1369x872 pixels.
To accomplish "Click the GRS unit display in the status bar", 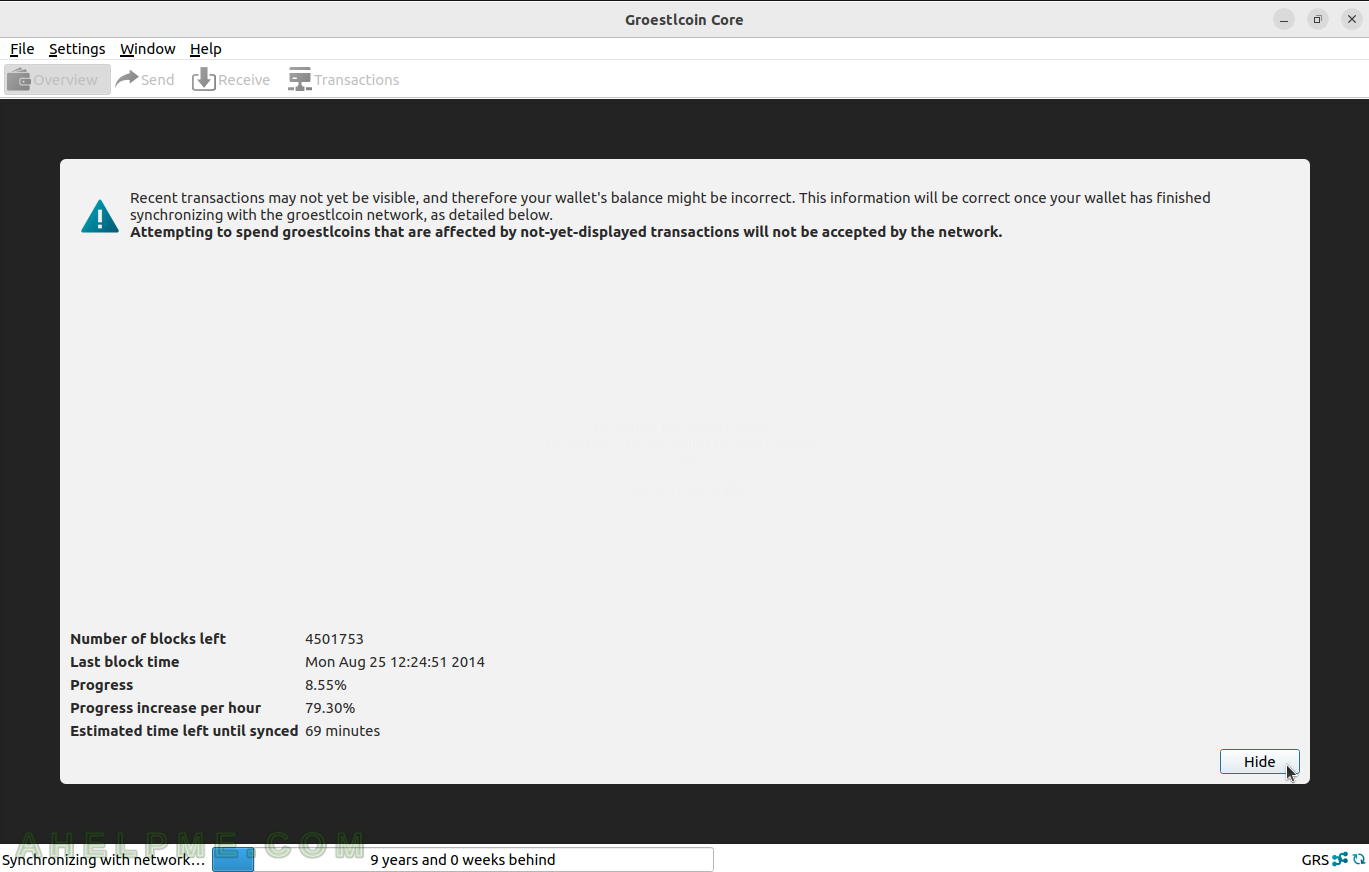I will click(1315, 860).
